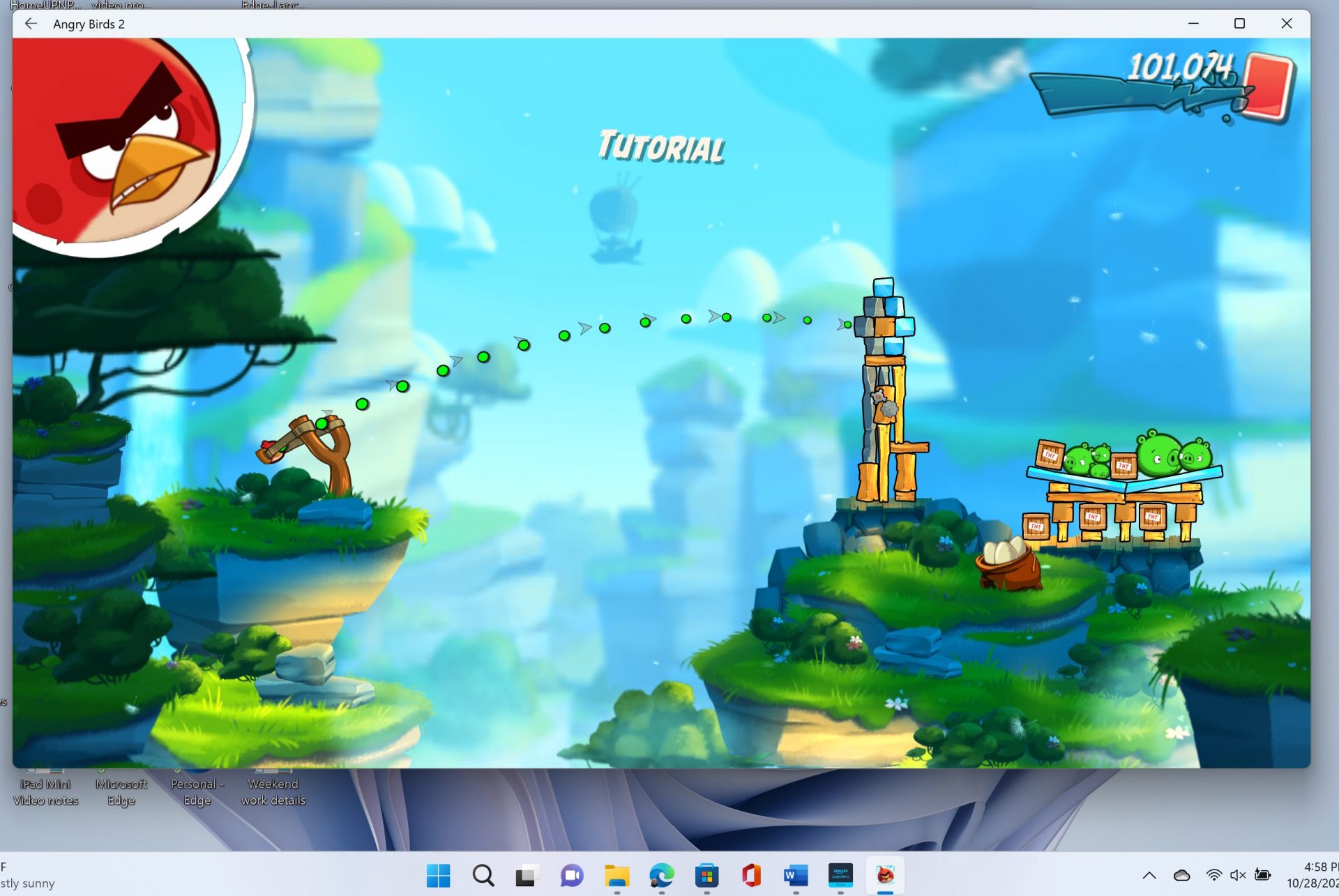Maximize the Angry Birds 2 window
Viewport: 1339px width, 896px height.
pyautogui.click(x=1239, y=24)
